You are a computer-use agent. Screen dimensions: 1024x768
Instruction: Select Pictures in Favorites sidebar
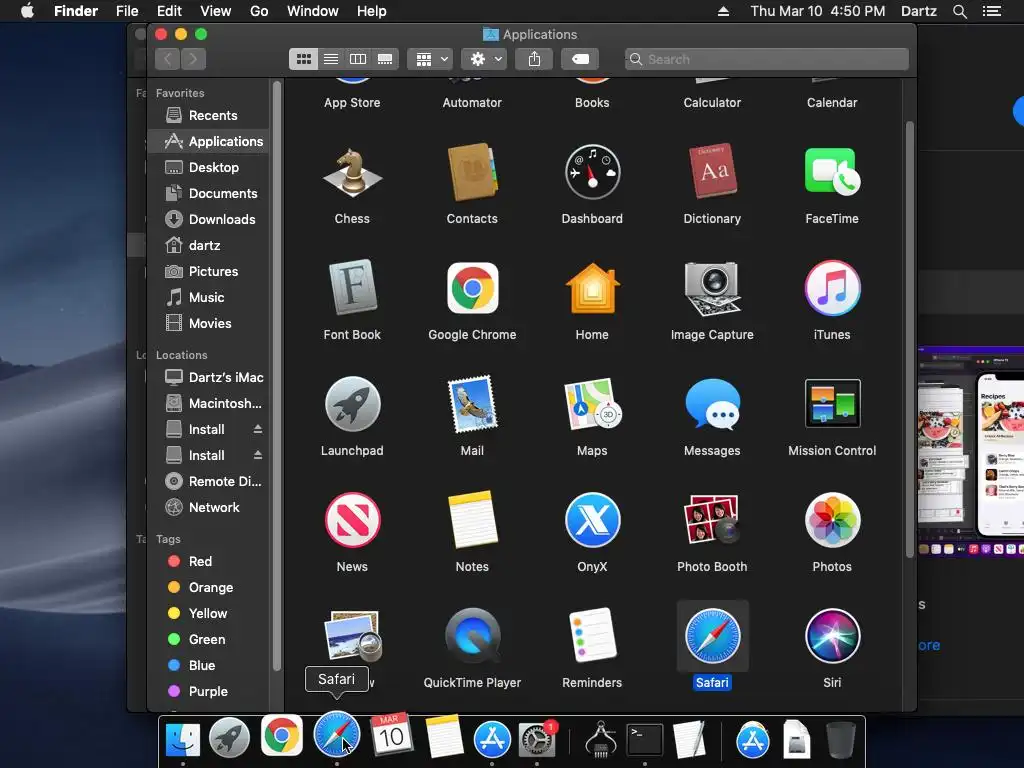208,272
